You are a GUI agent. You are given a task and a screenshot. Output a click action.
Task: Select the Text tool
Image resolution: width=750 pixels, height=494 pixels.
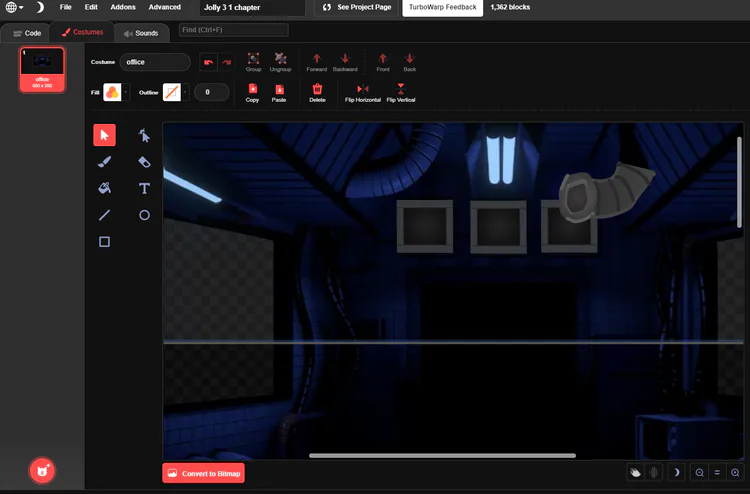point(144,188)
